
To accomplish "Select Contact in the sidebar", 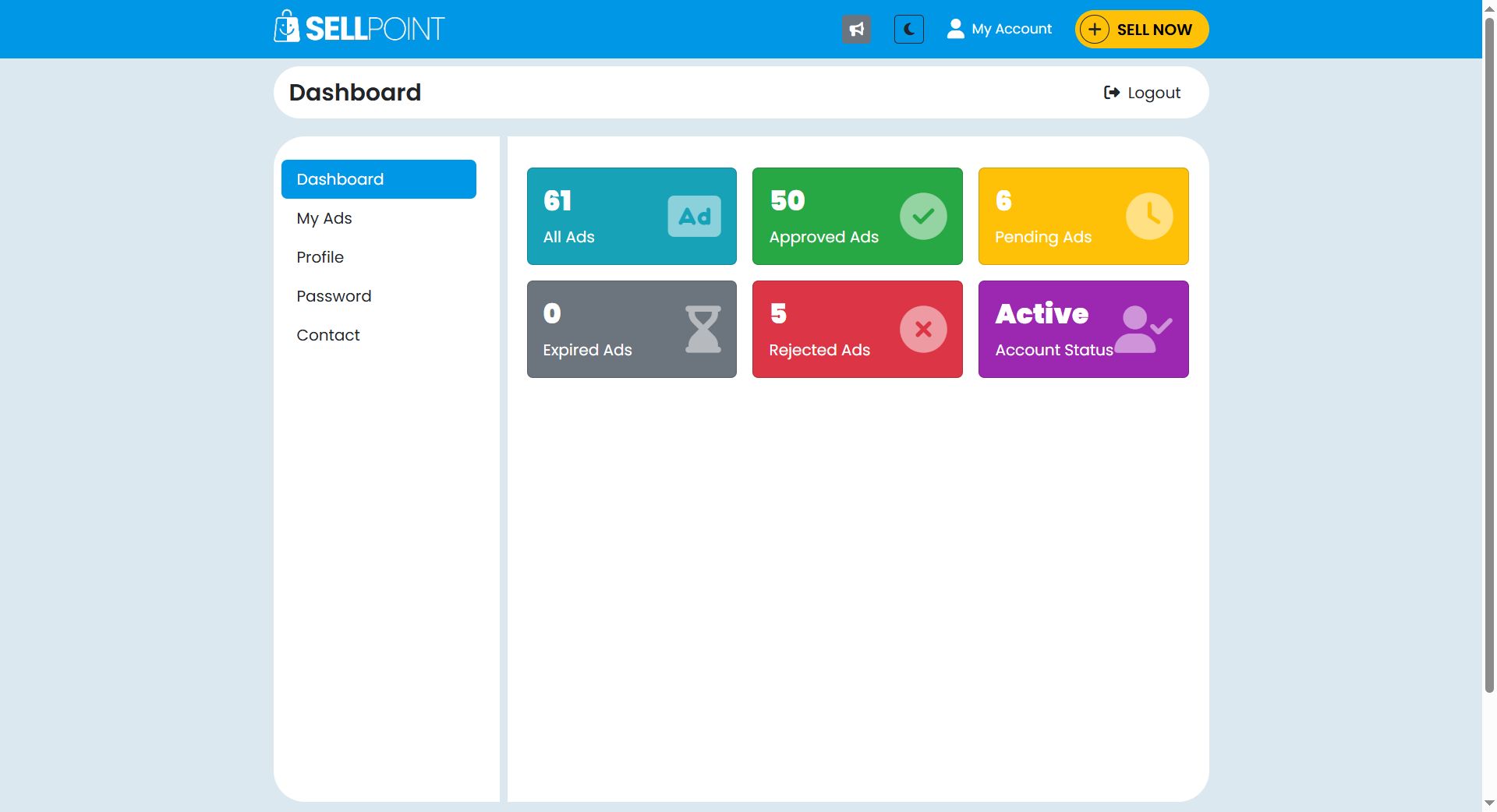I will point(379,335).
